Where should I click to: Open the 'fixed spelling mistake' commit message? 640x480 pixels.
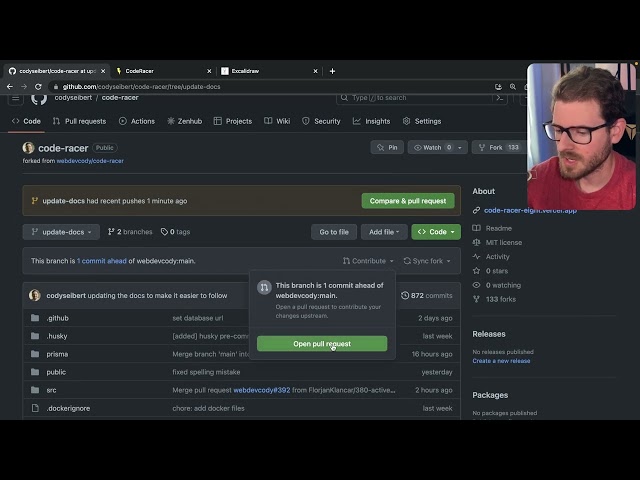206,372
